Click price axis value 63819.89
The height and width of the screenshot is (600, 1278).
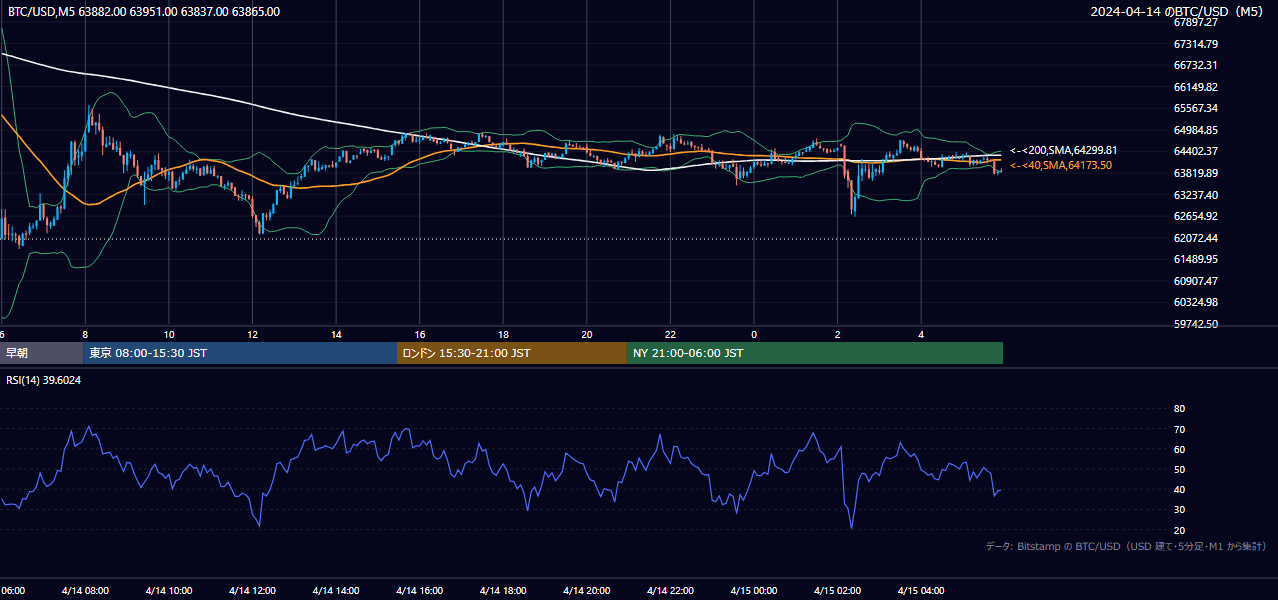click(x=1195, y=173)
